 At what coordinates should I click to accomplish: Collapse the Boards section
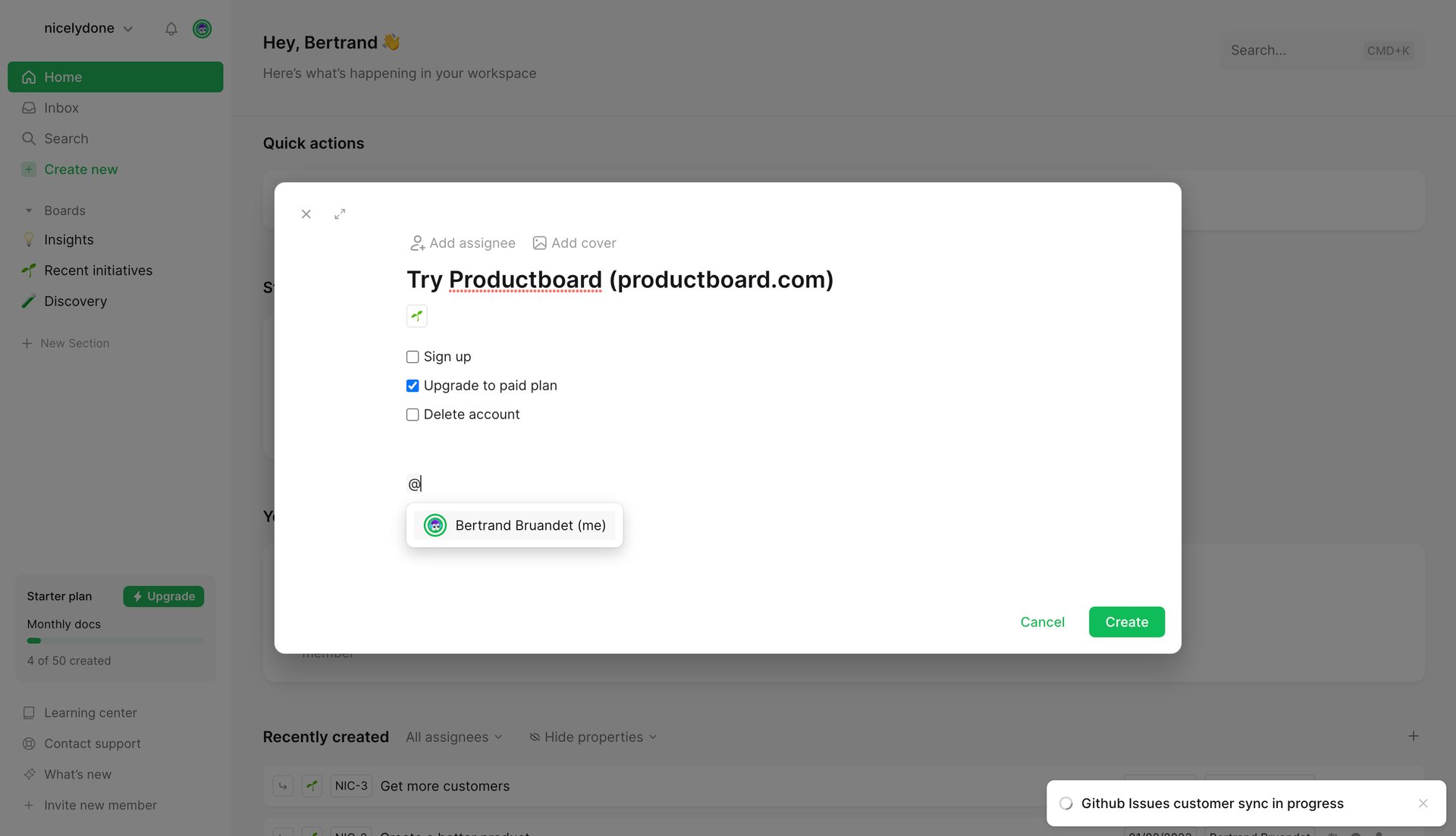(29, 210)
